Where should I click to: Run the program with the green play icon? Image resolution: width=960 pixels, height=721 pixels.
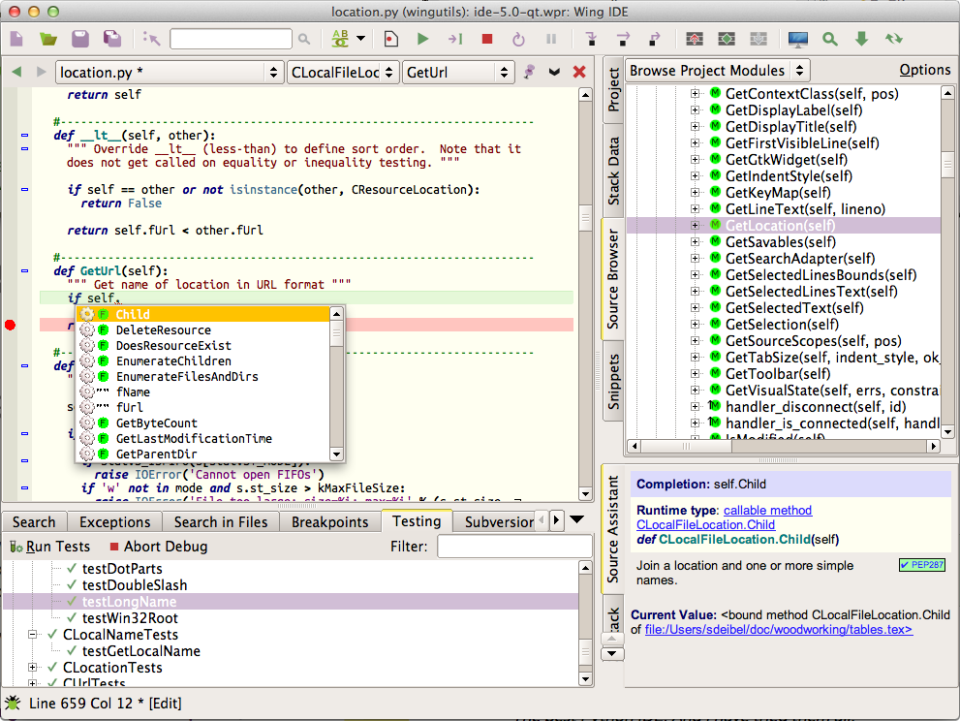[422, 38]
